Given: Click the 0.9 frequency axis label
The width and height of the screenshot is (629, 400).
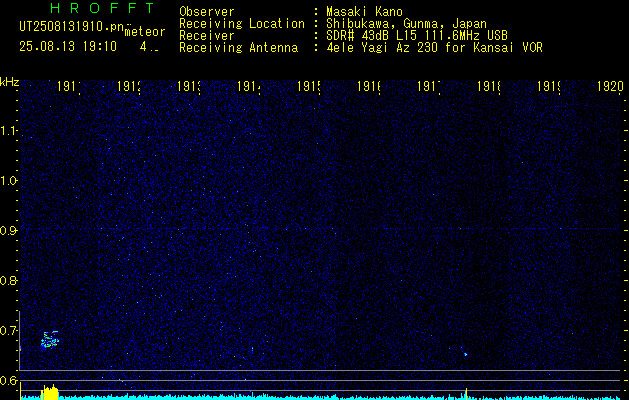Looking at the screenshot, I should click(x=8, y=230).
